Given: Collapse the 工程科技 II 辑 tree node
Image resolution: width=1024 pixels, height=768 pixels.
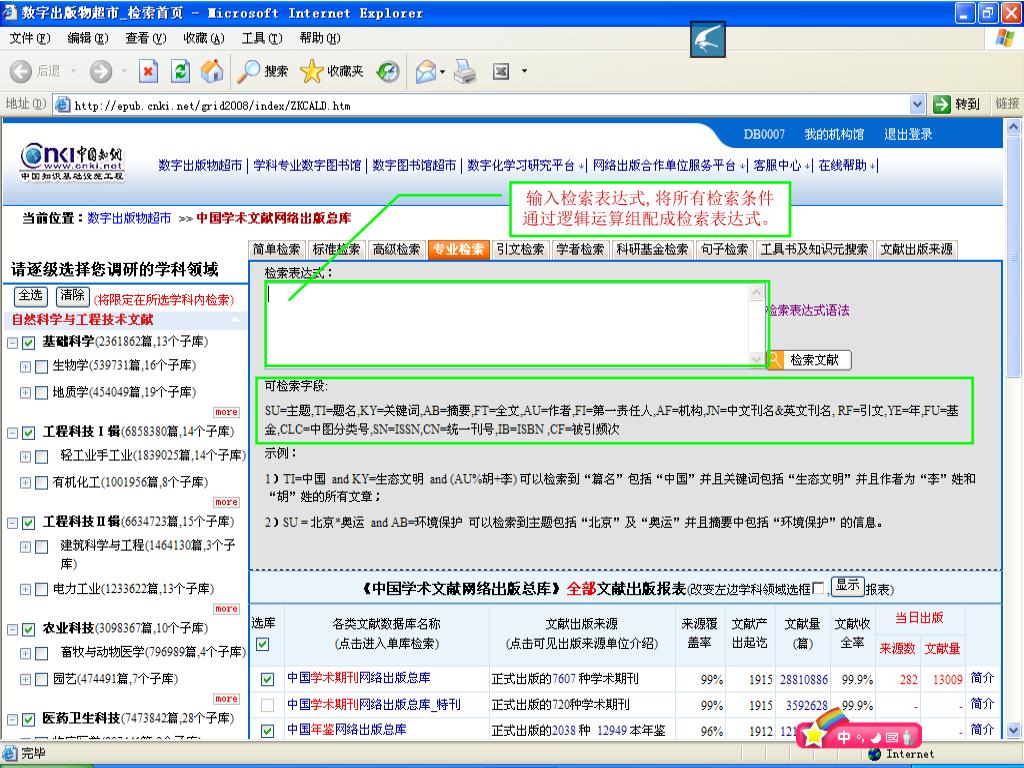Looking at the screenshot, I should (x=12, y=522).
